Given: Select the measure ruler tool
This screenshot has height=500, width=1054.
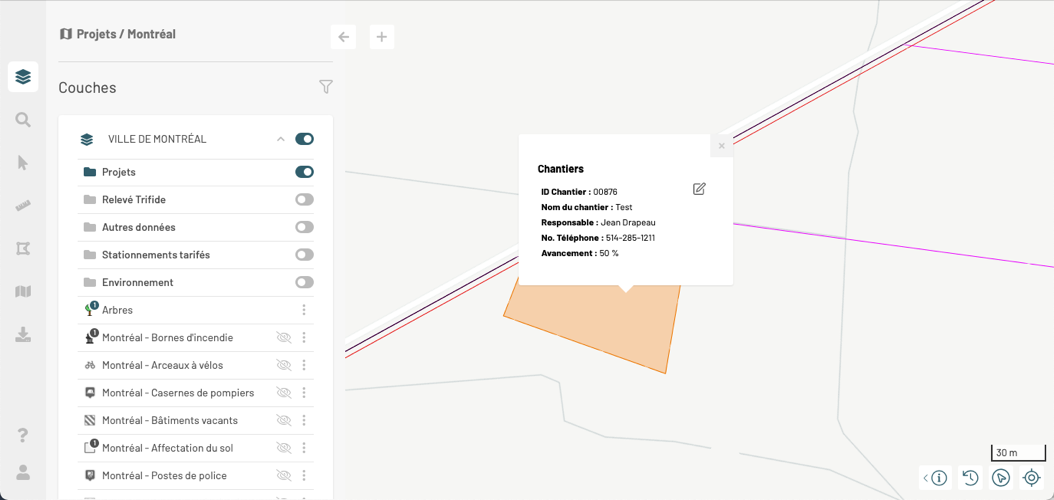Looking at the screenshot, I should click(23, 206).
